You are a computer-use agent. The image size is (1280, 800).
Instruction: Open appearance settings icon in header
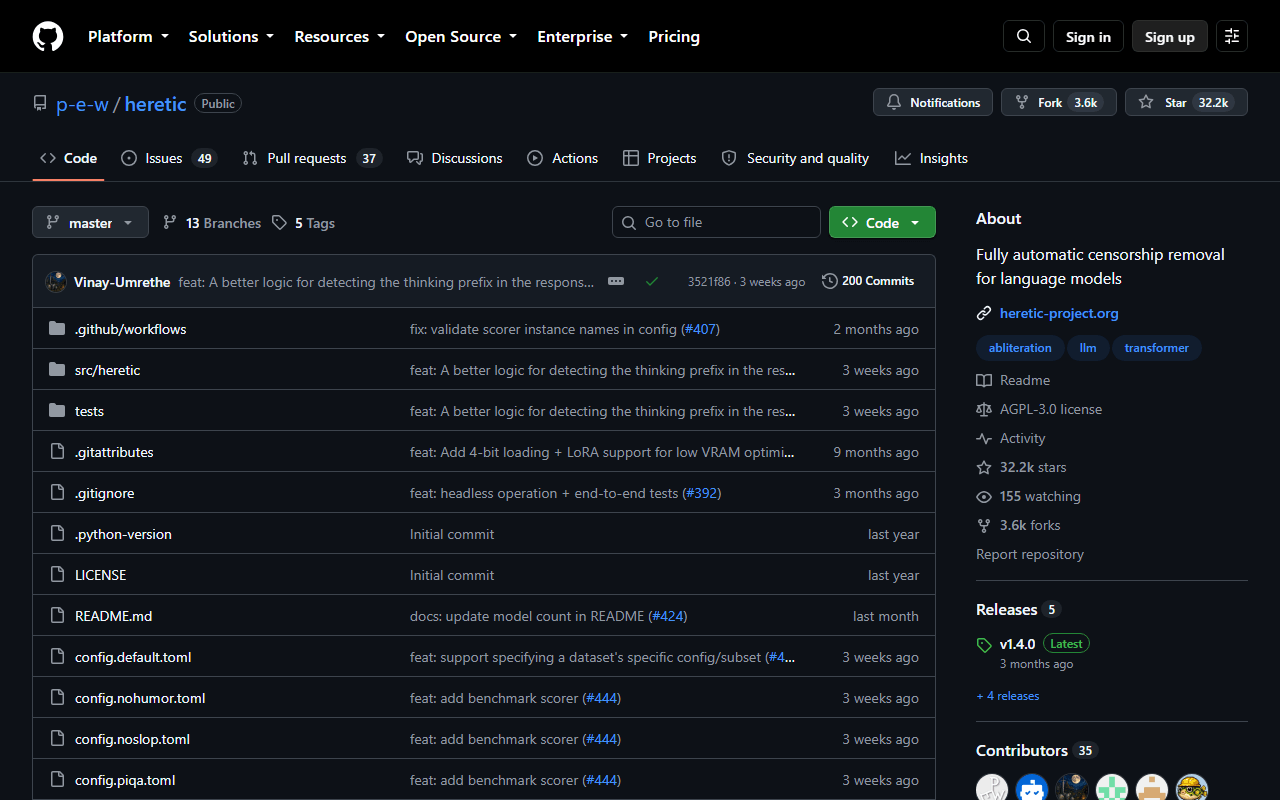pos(1232,36)
